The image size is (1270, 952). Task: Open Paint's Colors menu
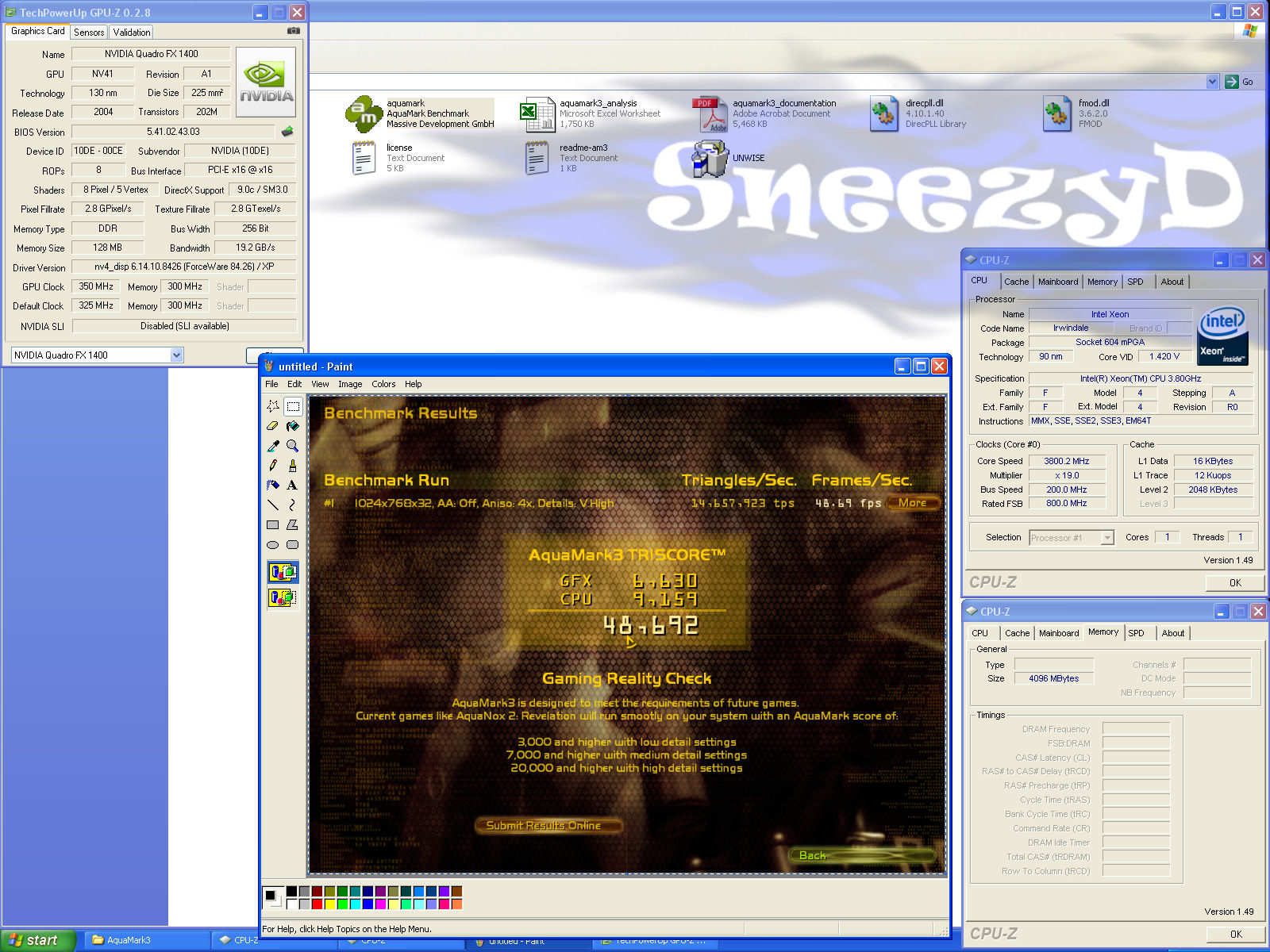click(x=383, y=384)
